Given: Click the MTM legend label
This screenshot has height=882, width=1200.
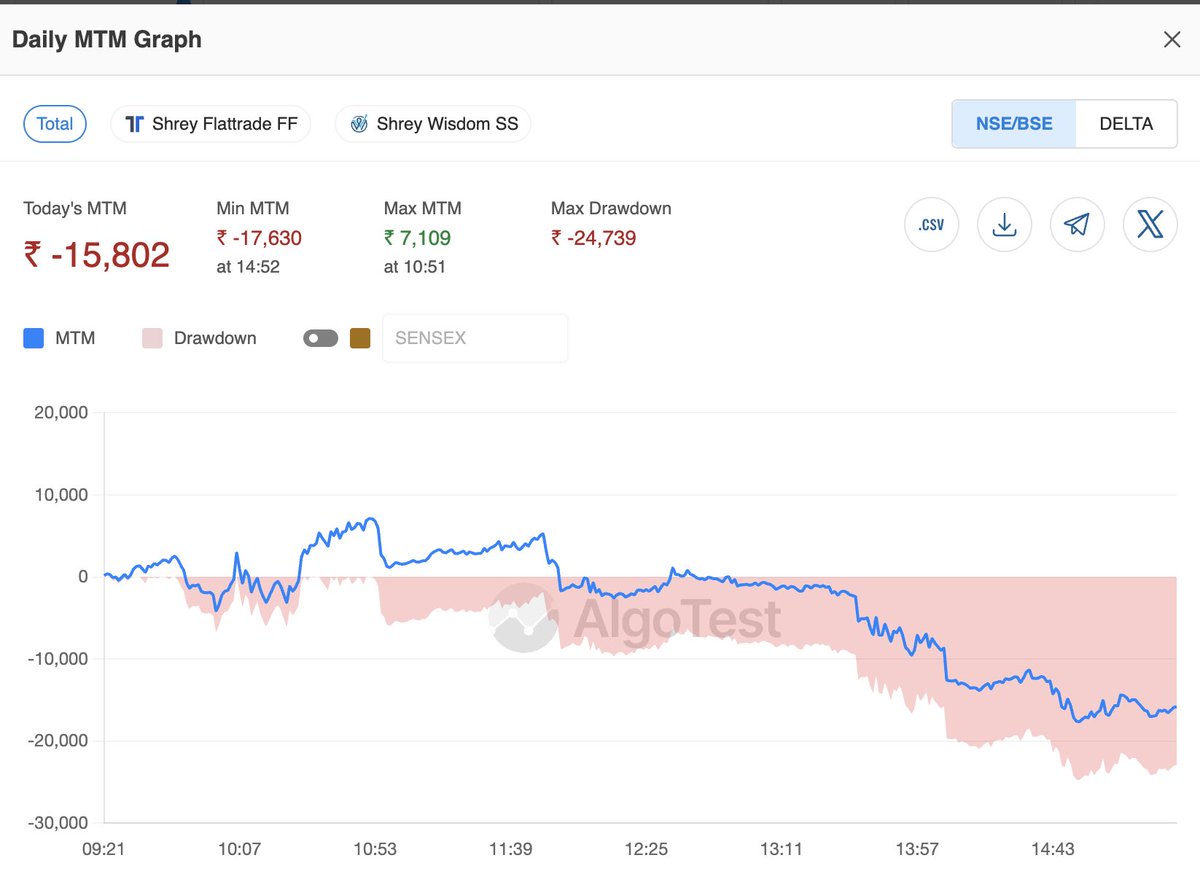Looking at the screenshot, I should [75, 338].
